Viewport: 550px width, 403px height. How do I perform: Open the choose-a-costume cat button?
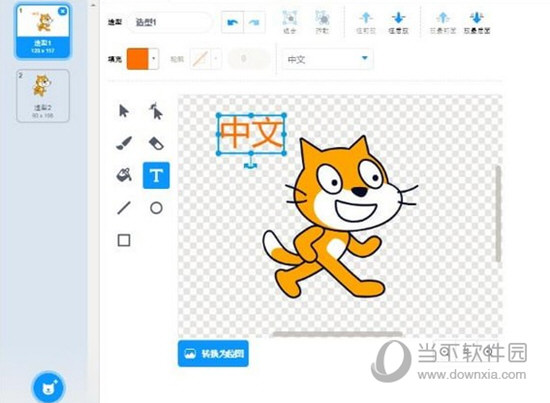pos(49,388)
